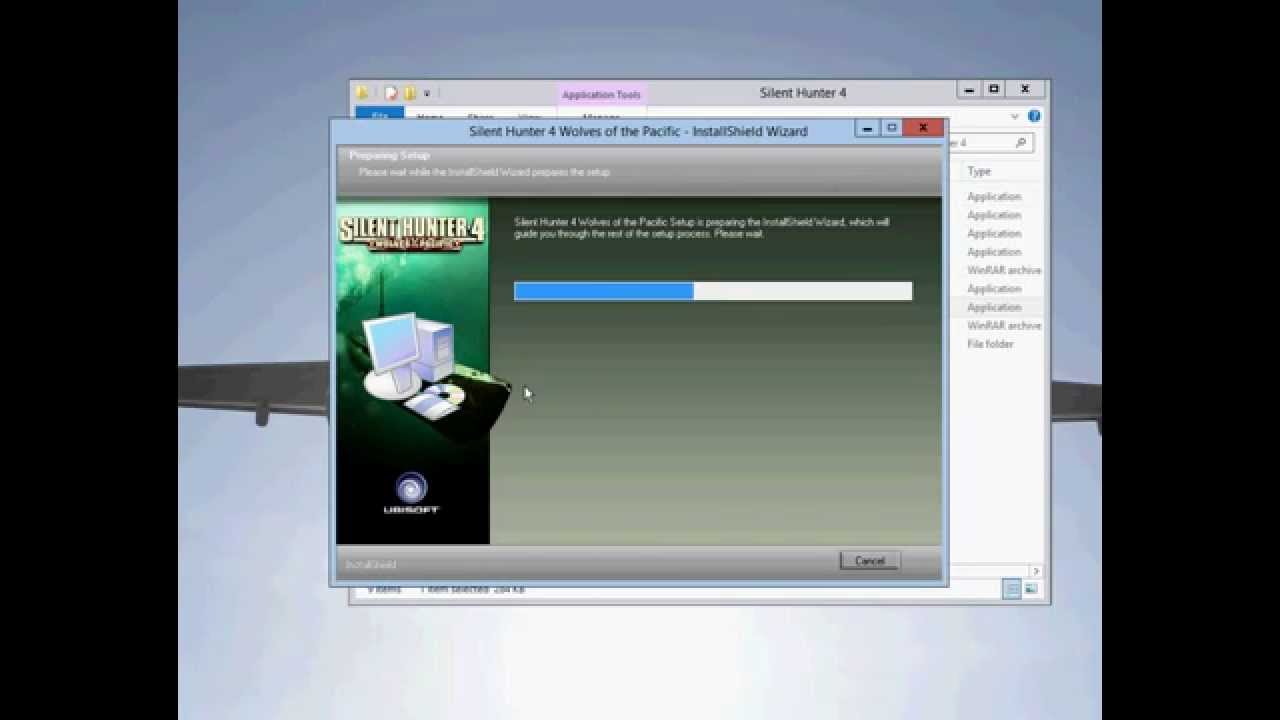Maximize the Silent Hunter 4 Explorer window
Viewport: 1280px width, 720px height.
[x=994, y=90]
